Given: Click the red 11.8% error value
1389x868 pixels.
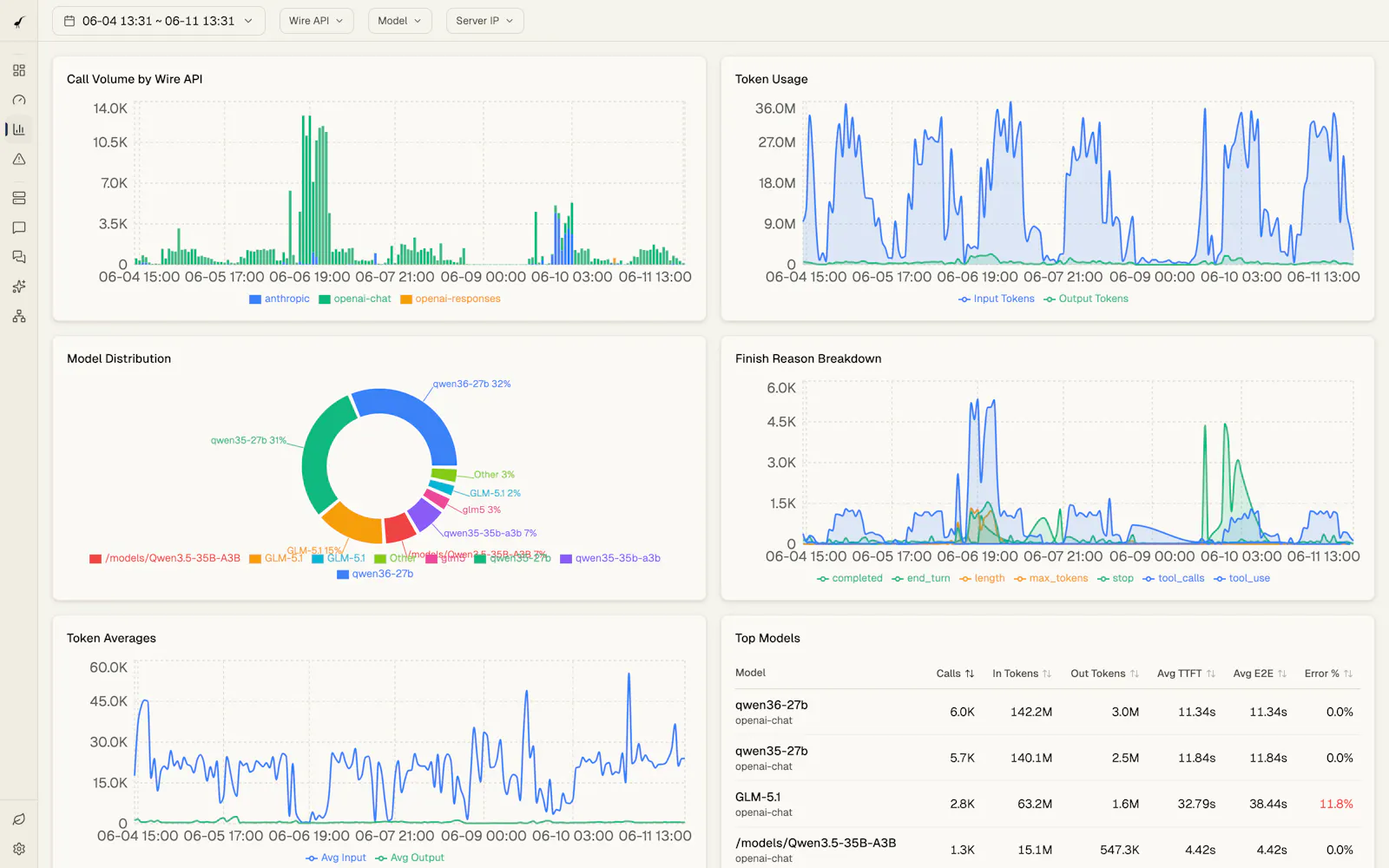Looking at the screenshot, I should 1336,804.
